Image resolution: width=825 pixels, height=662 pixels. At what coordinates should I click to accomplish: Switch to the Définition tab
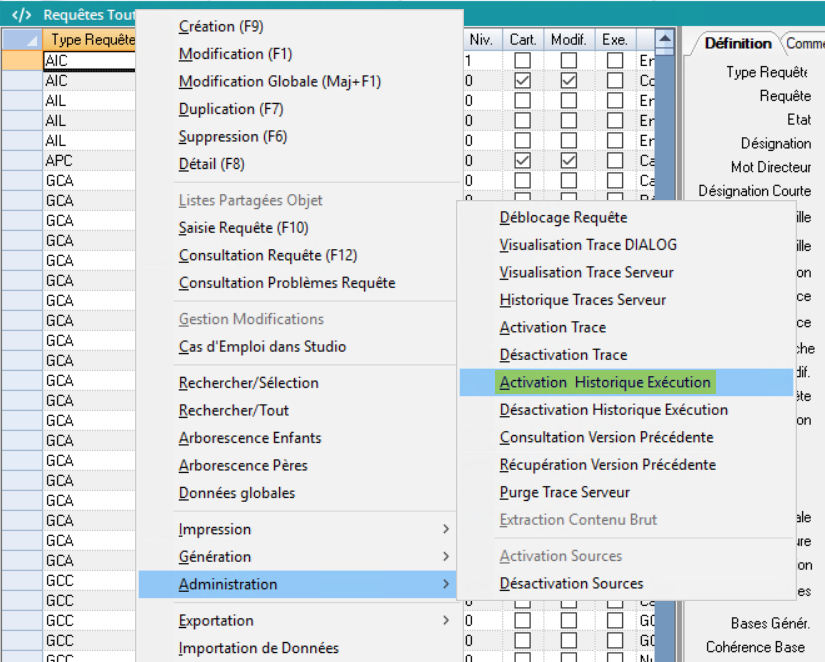[737, 43]
